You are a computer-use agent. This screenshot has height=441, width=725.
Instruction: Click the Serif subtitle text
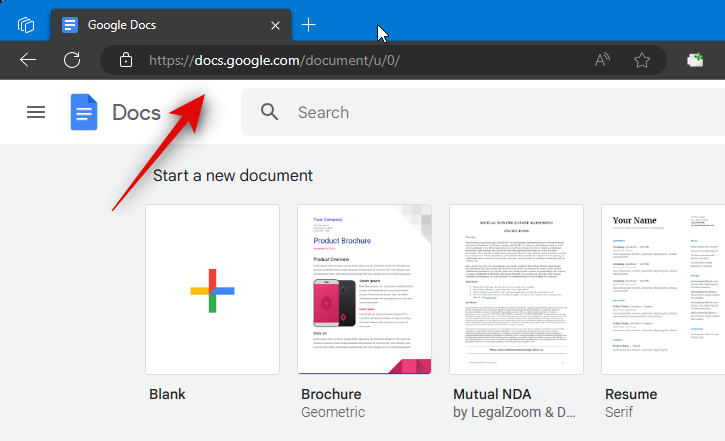(x=619, y=412)
